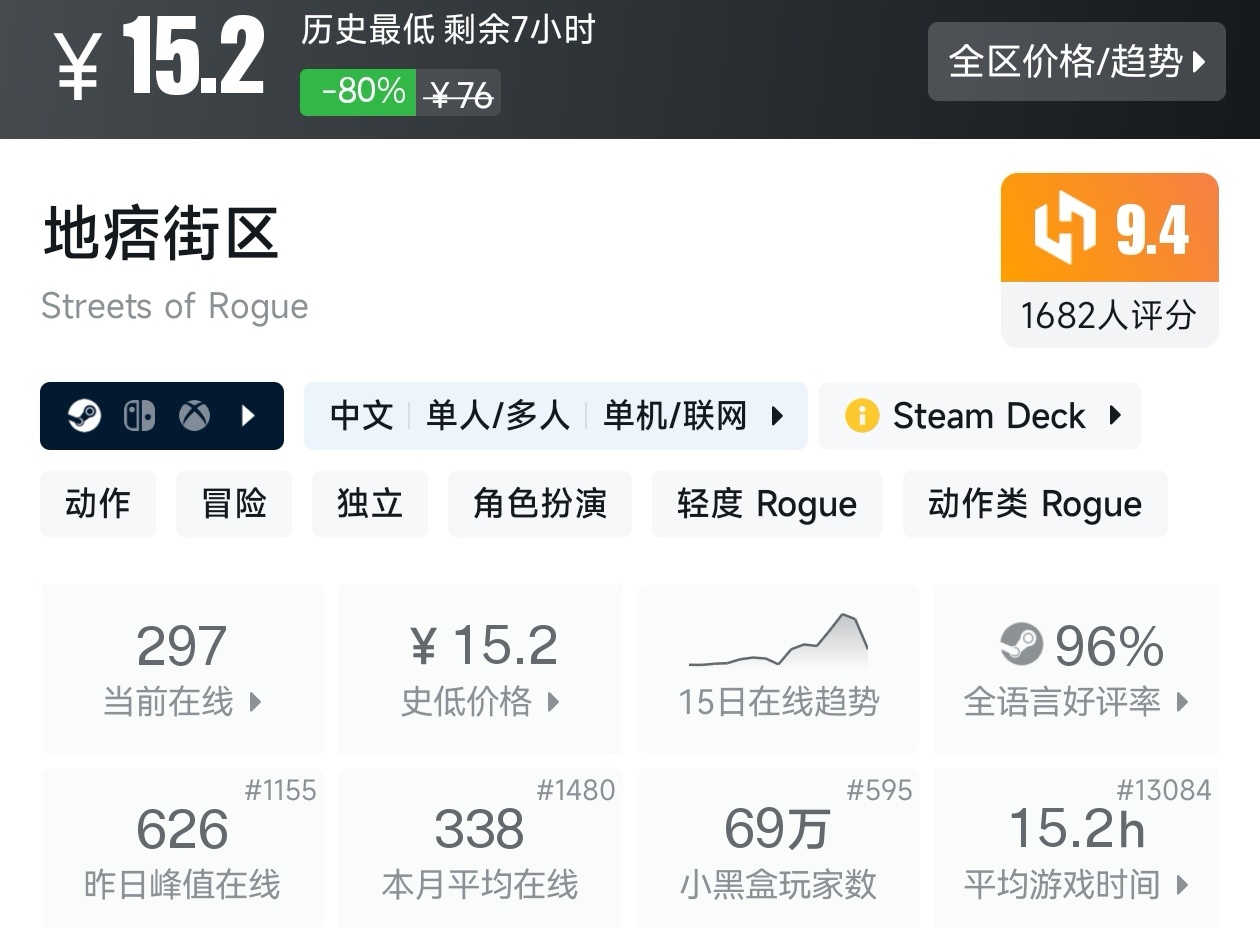Click the Steam platform icon
Viewport: 1260px width, 927px height.
pyautogui.click(x=85, y=416)
